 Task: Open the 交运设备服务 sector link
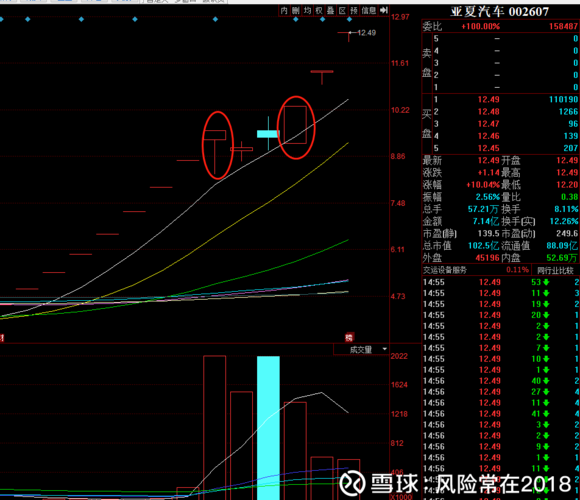point(445,270)
